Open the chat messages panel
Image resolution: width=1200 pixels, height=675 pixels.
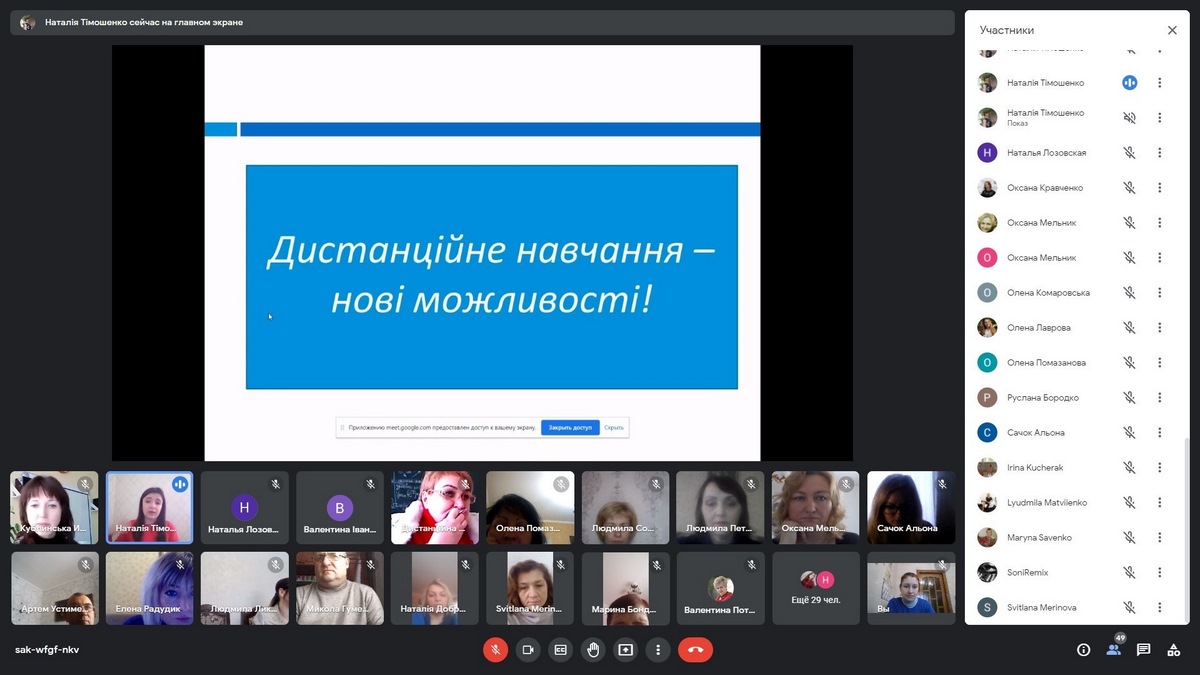(x=1144, y=650)
